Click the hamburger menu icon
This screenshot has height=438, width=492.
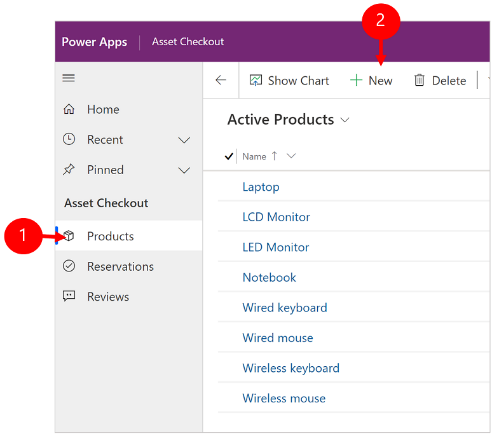pos(68,78)
